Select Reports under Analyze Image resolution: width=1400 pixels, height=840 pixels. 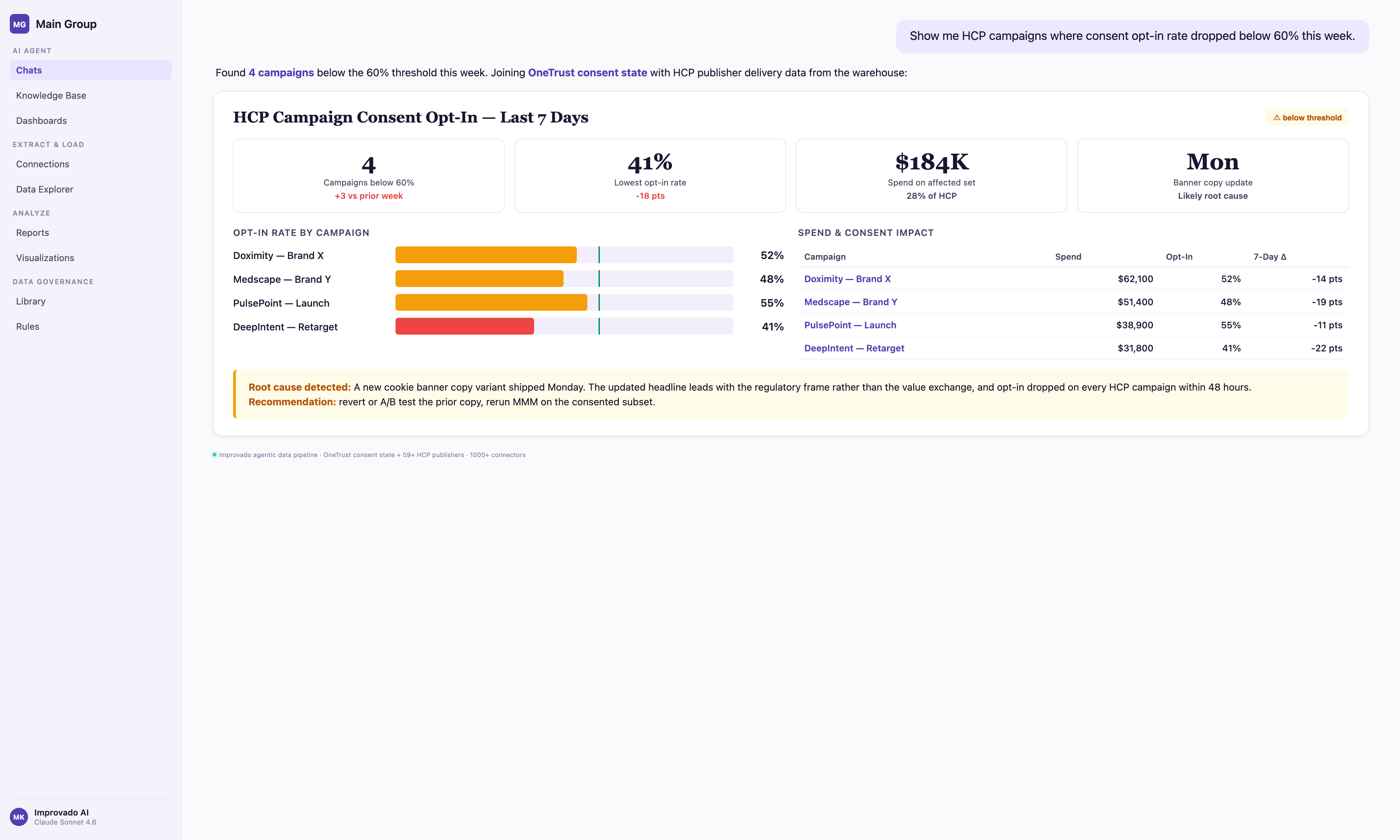tap(32, 232)
